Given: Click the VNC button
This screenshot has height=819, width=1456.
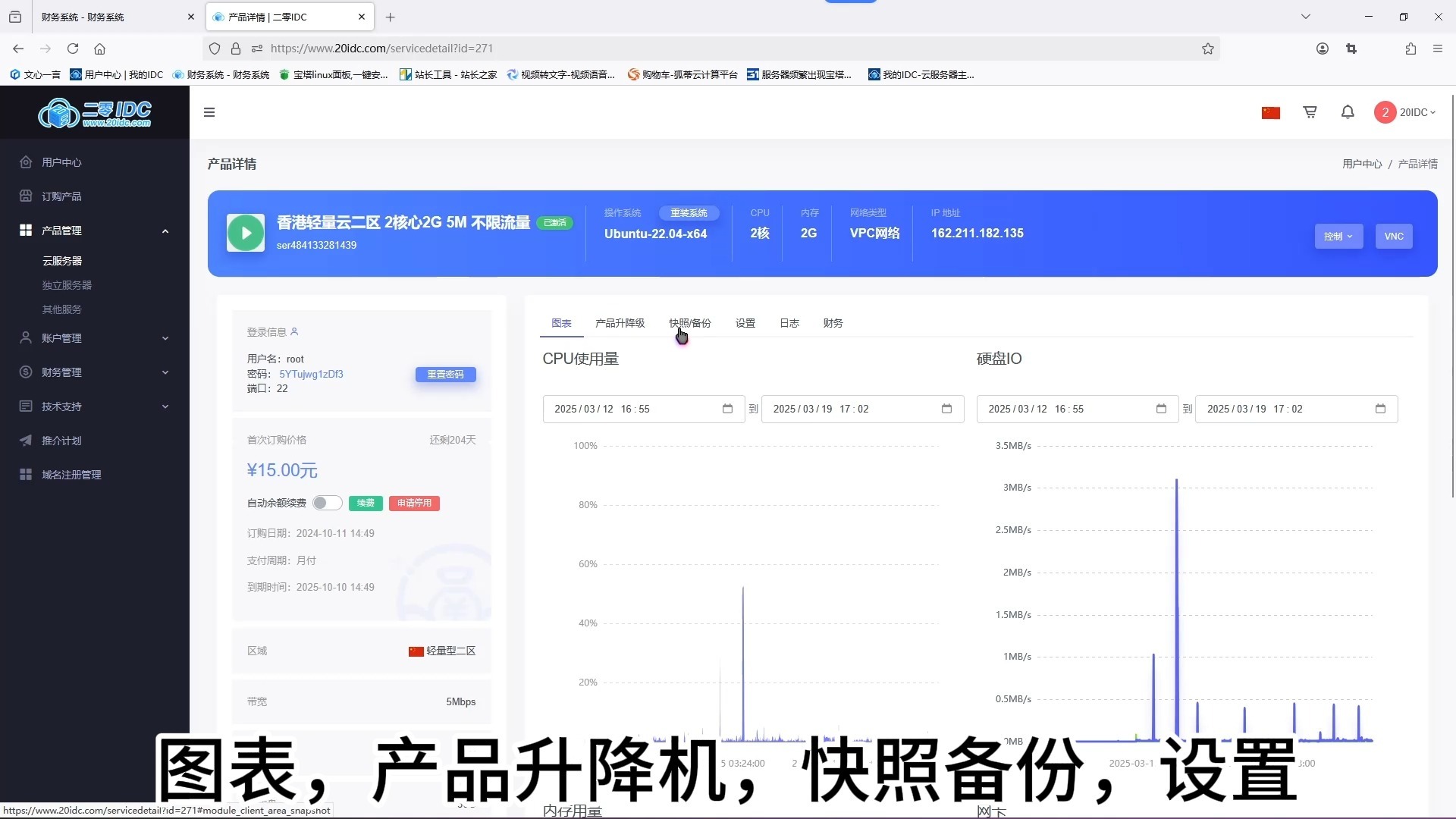Looking at the screenshot, I should 1394,237.
